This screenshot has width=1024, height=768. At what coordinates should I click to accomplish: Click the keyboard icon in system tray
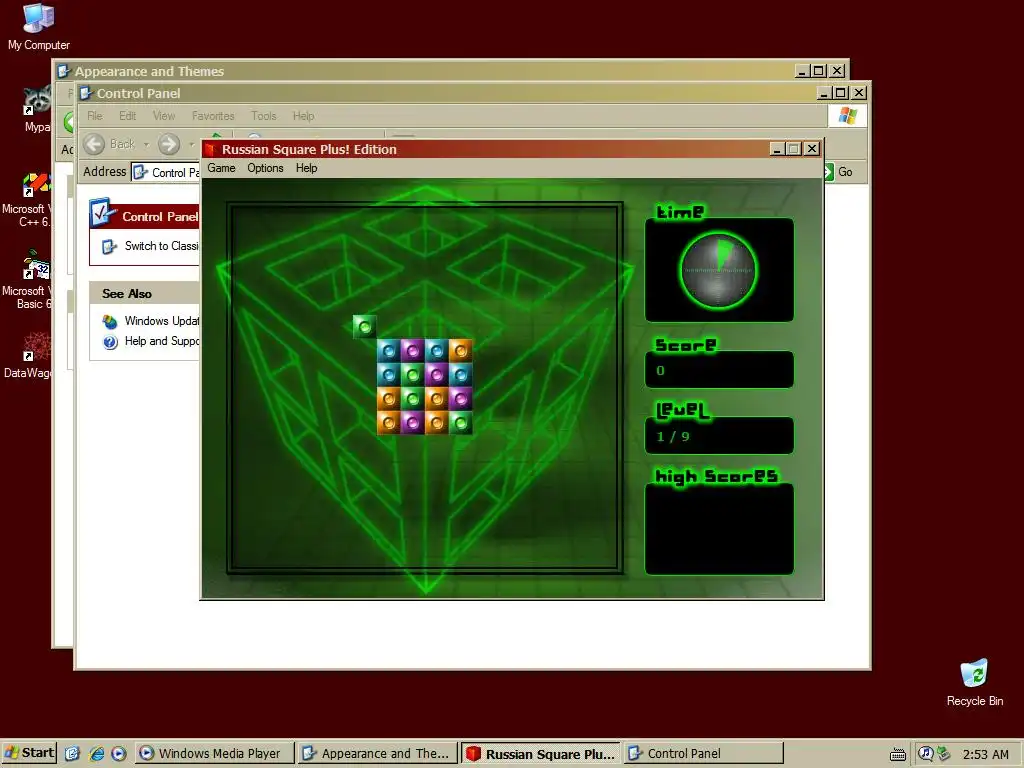coord(898,755)
